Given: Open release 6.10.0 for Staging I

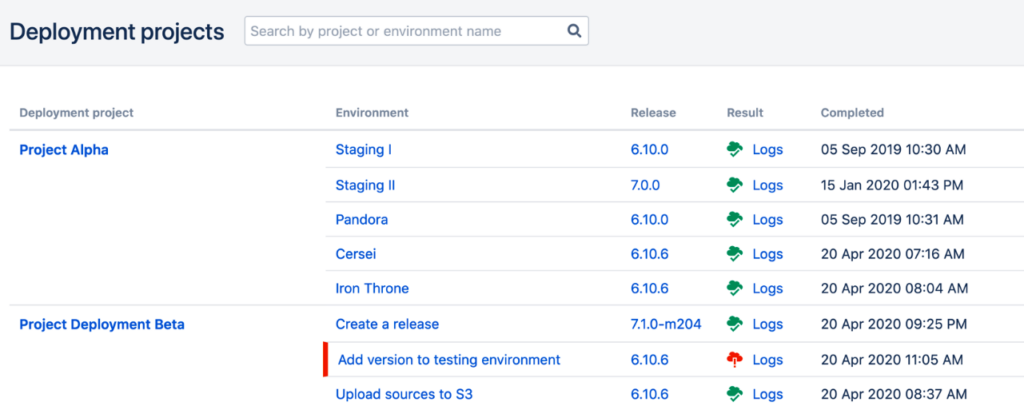Looking at the screenshot, I should pos(650,149).
